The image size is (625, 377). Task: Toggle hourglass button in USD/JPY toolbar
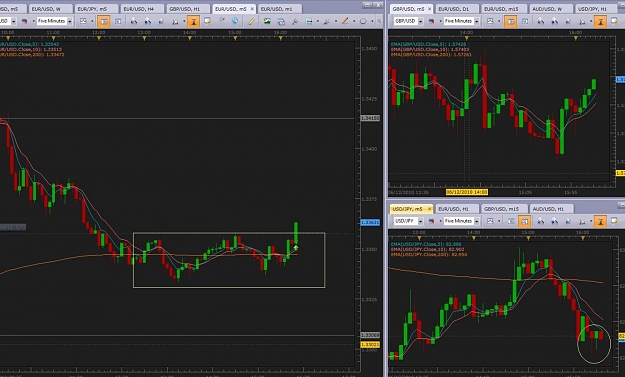(x=600, y=221)
